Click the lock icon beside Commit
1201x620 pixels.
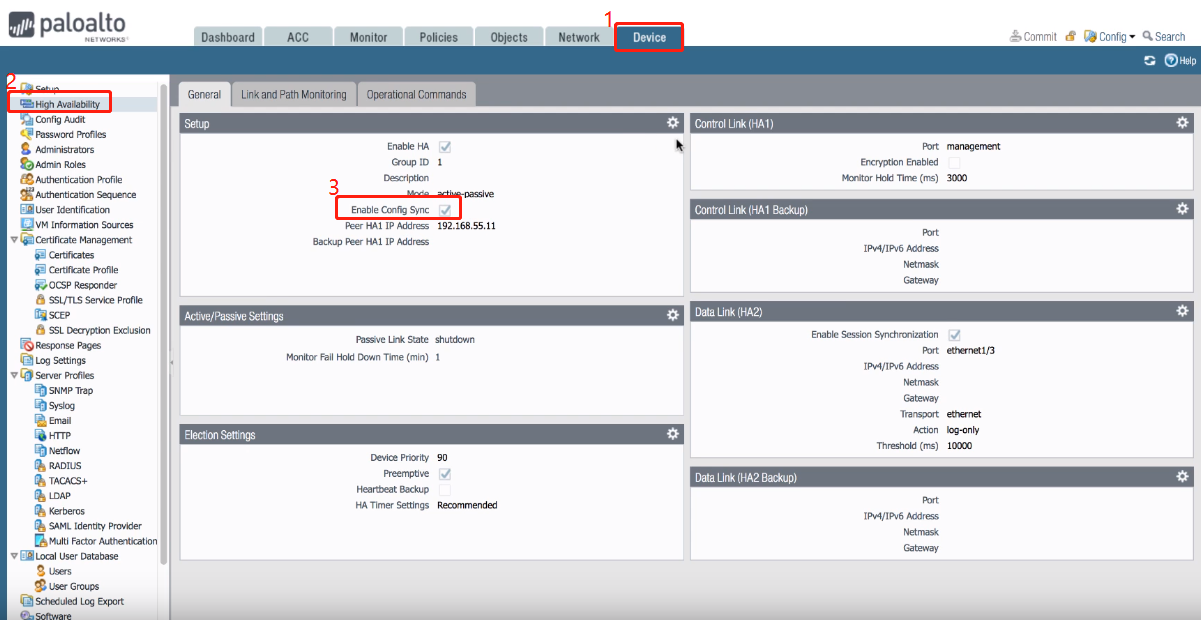tap(1071, 37)
